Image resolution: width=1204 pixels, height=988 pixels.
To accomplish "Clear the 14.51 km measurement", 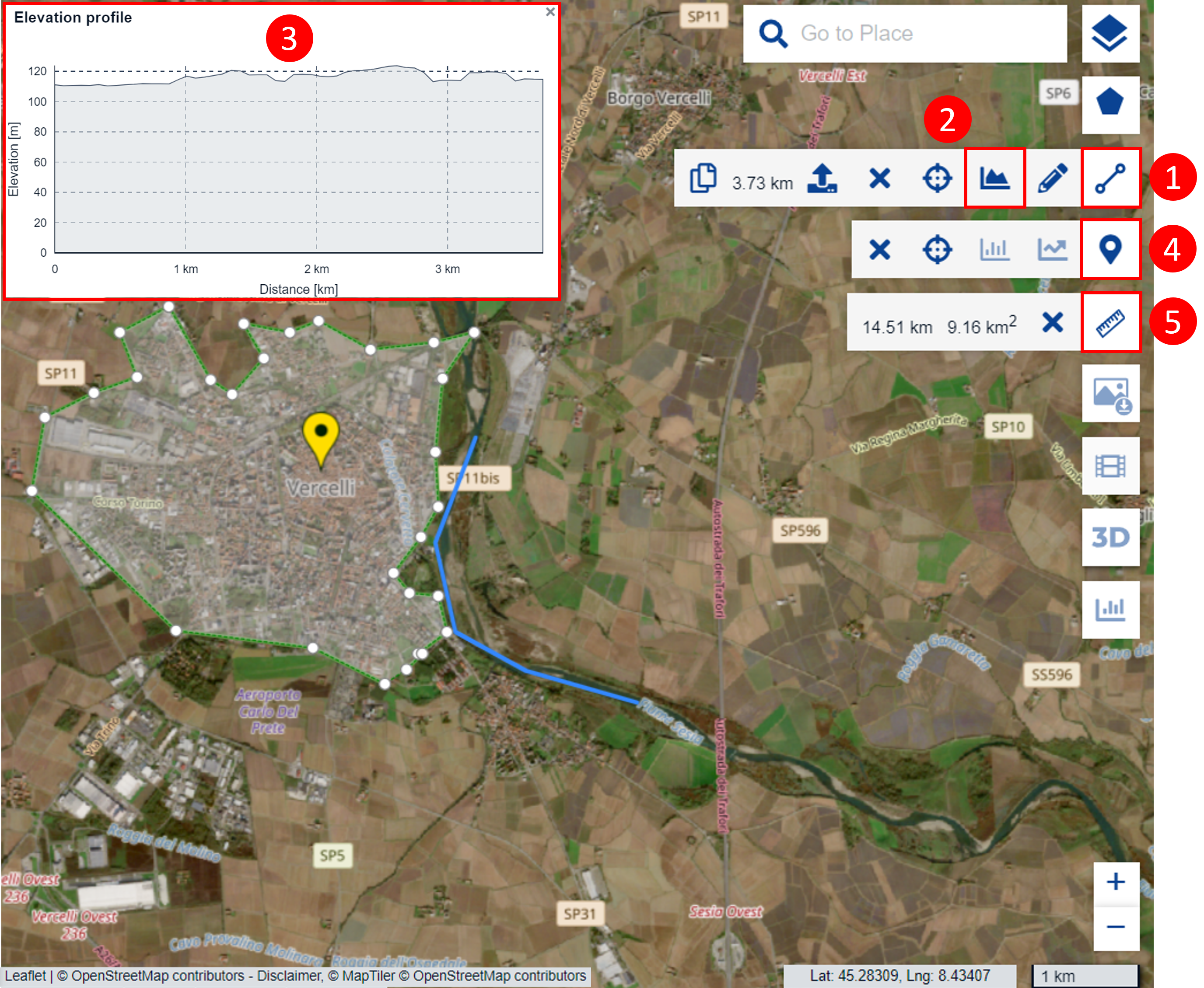I will [x=1052, y=322].
